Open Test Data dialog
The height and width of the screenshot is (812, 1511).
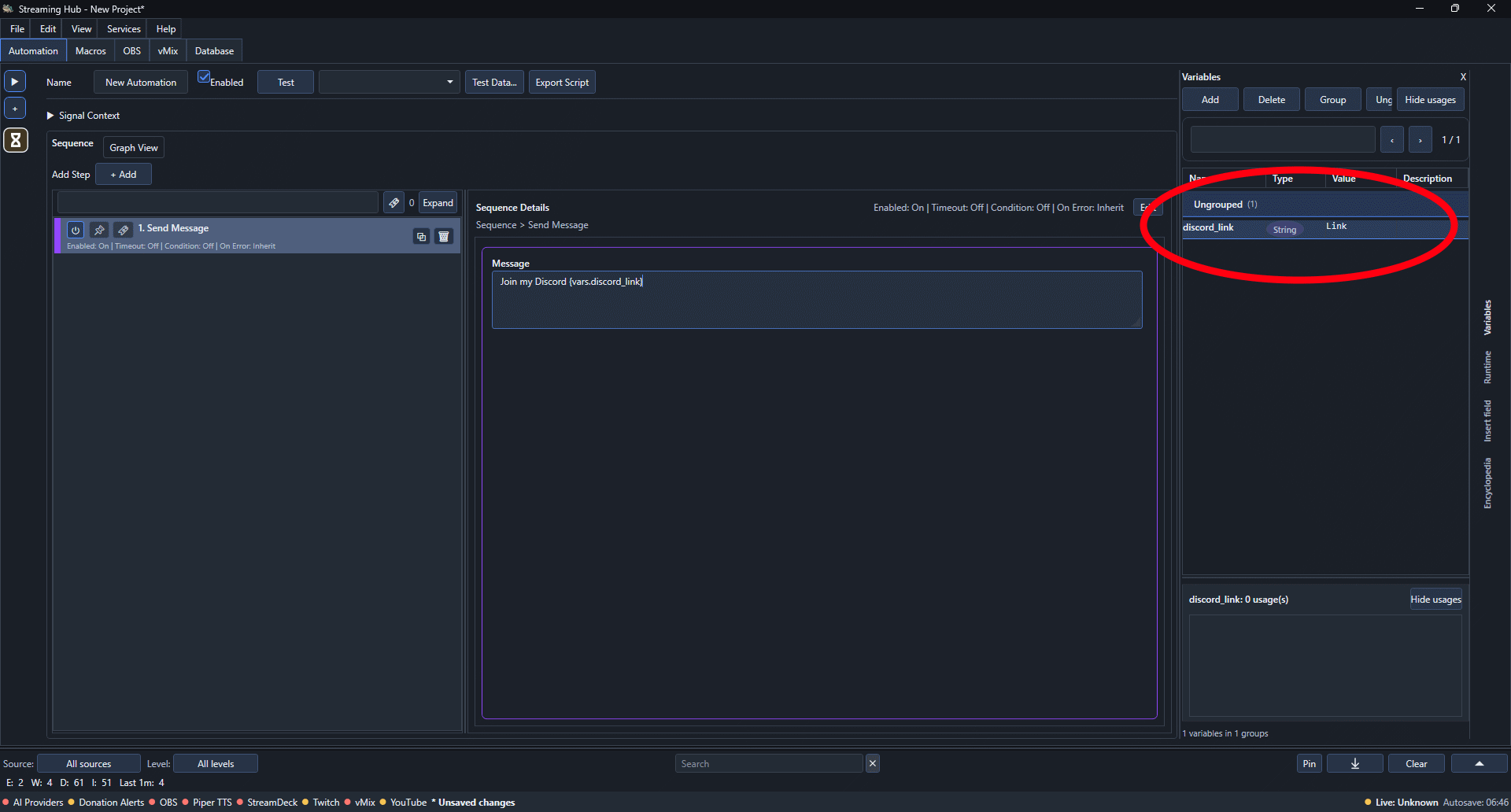coord(494,82)
